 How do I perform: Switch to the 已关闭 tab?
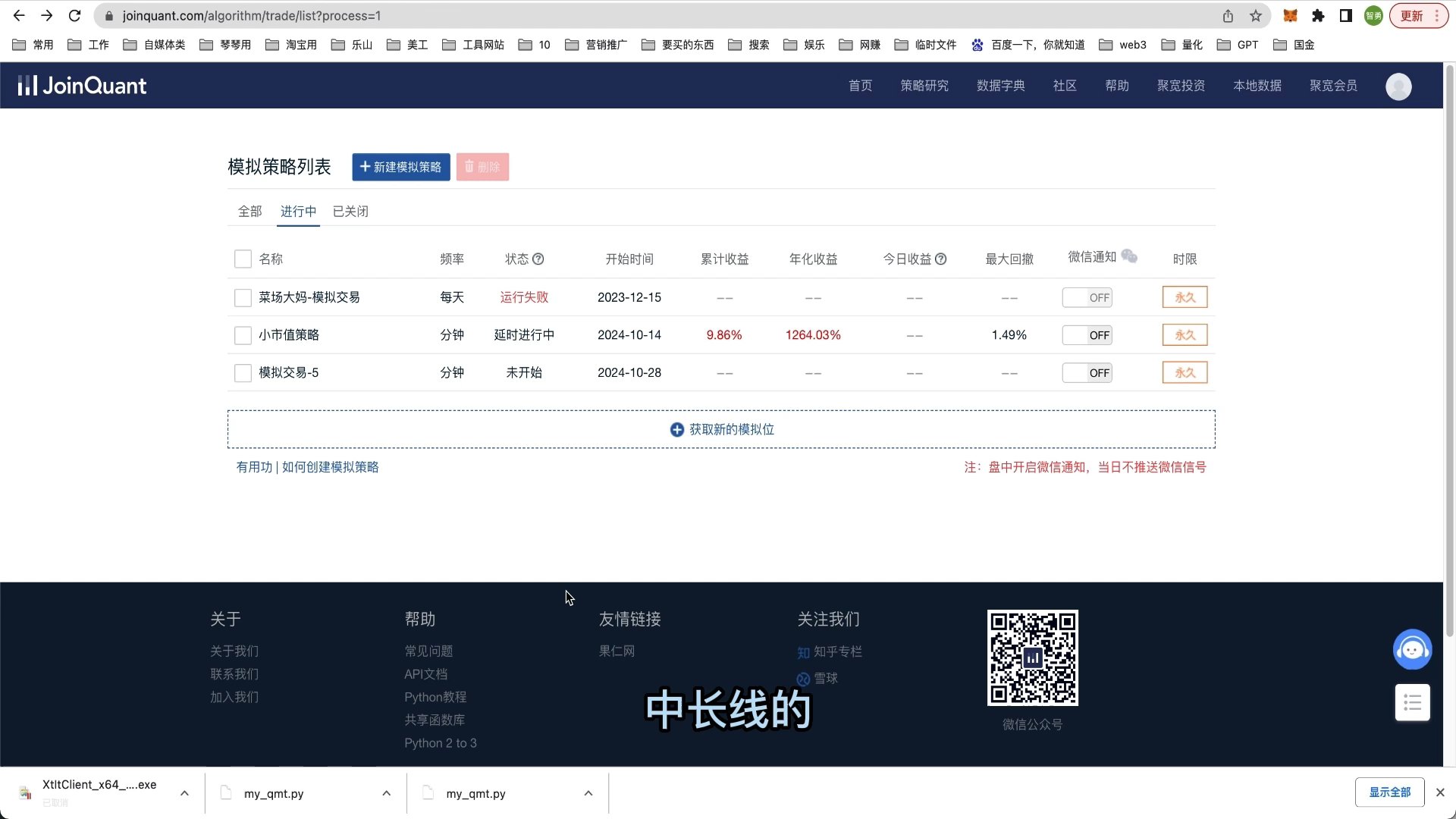coord(350,212)
